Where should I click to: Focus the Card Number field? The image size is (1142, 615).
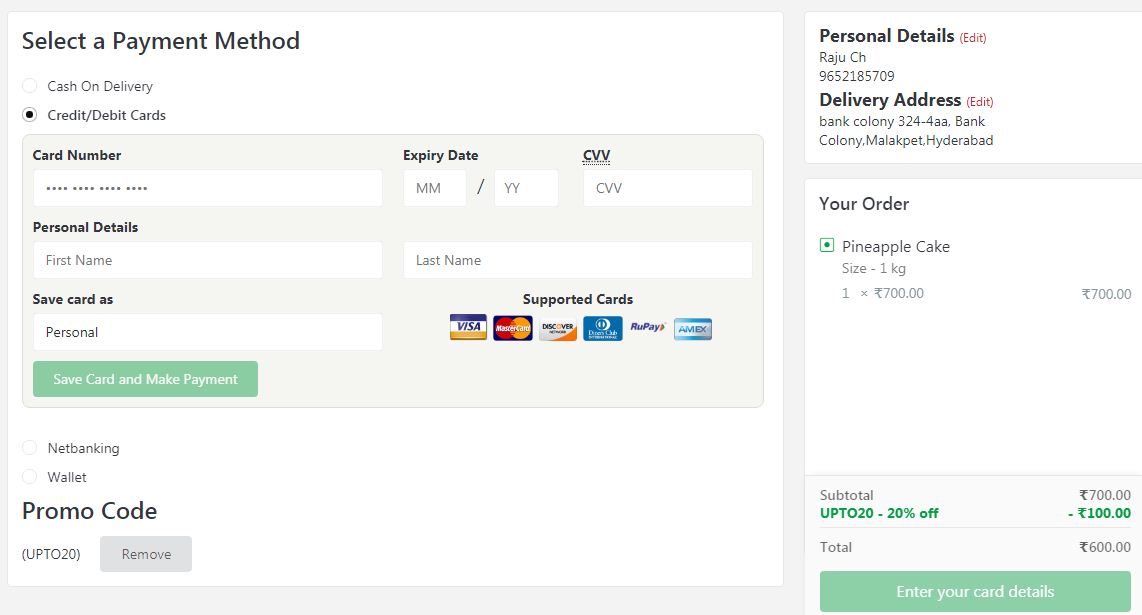(208, 188)
